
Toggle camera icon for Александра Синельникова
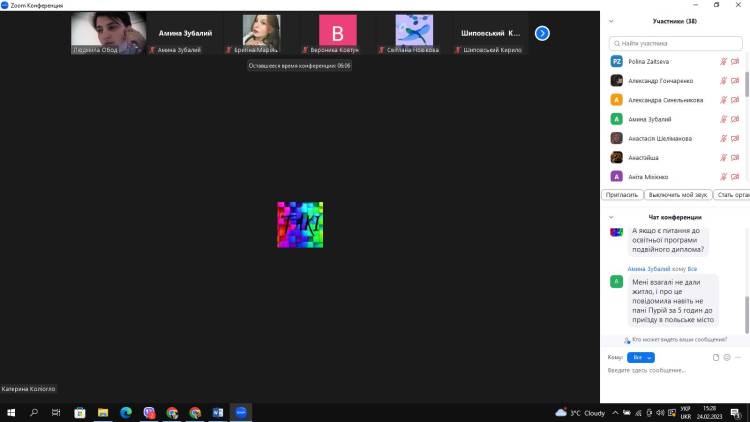pos(735,100)
